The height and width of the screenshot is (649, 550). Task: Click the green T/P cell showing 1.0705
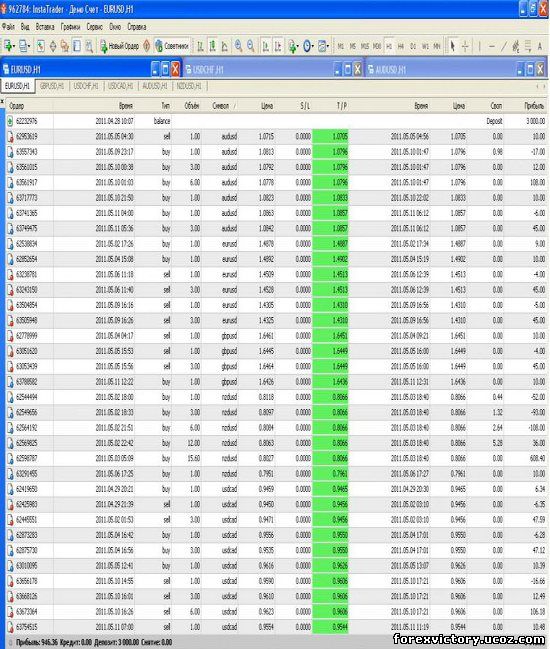tap(330, 136)
